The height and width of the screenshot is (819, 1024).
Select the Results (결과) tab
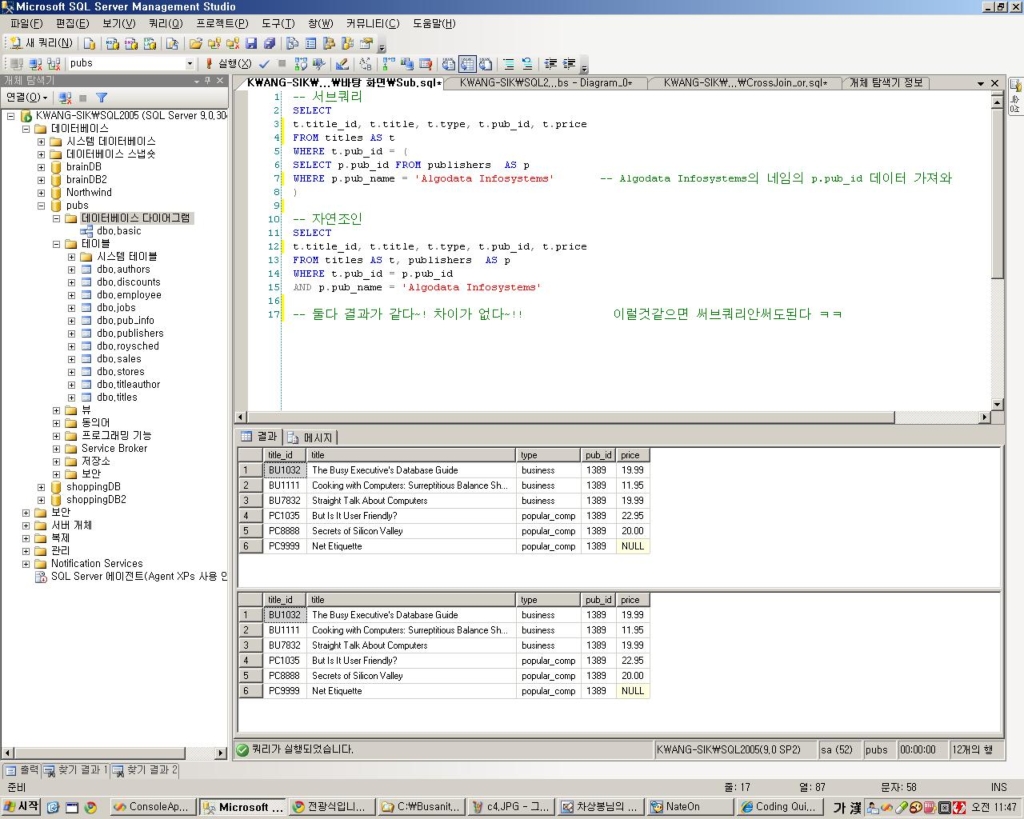pyautogui.click(x=259, y=436)
